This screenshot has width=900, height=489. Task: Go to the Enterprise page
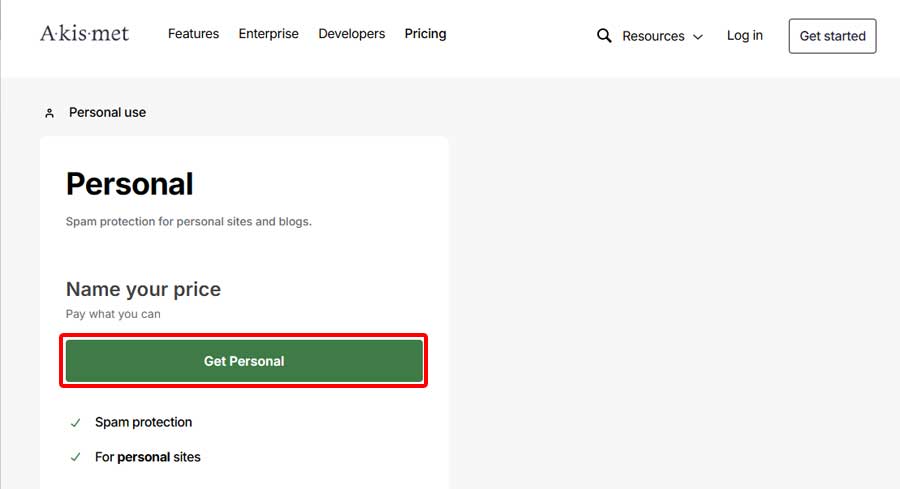[x=268, y=34]
